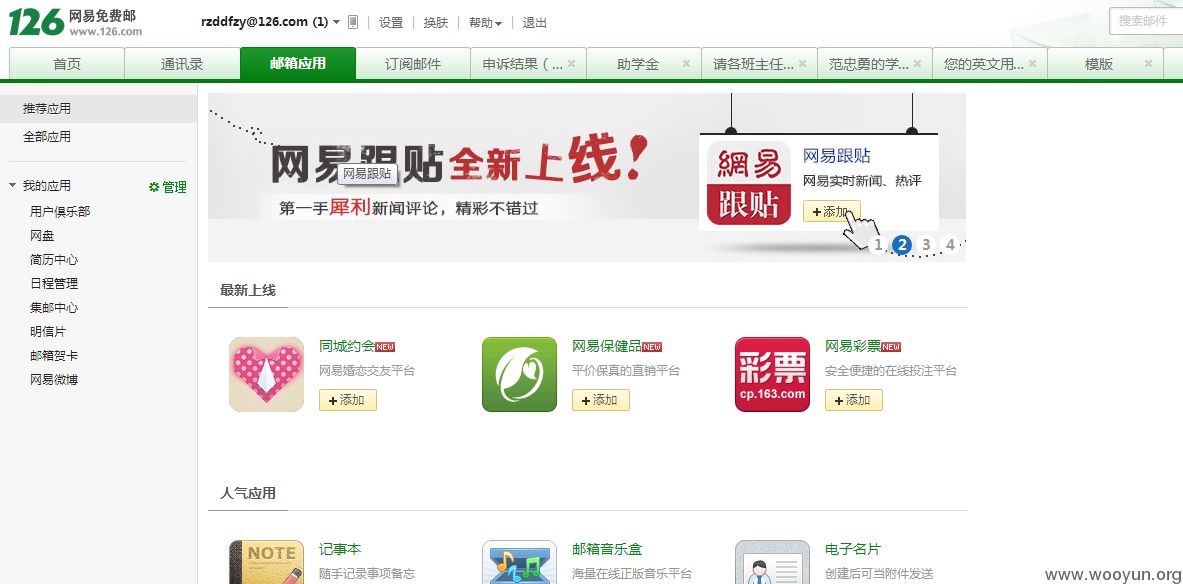Show banner slide 2

tap(902, 244)
